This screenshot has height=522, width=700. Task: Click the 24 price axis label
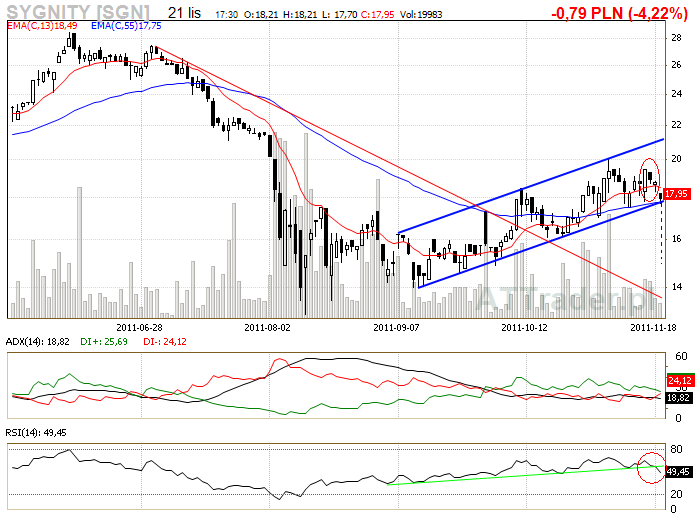pyautogui.click(x=676, y=94)
